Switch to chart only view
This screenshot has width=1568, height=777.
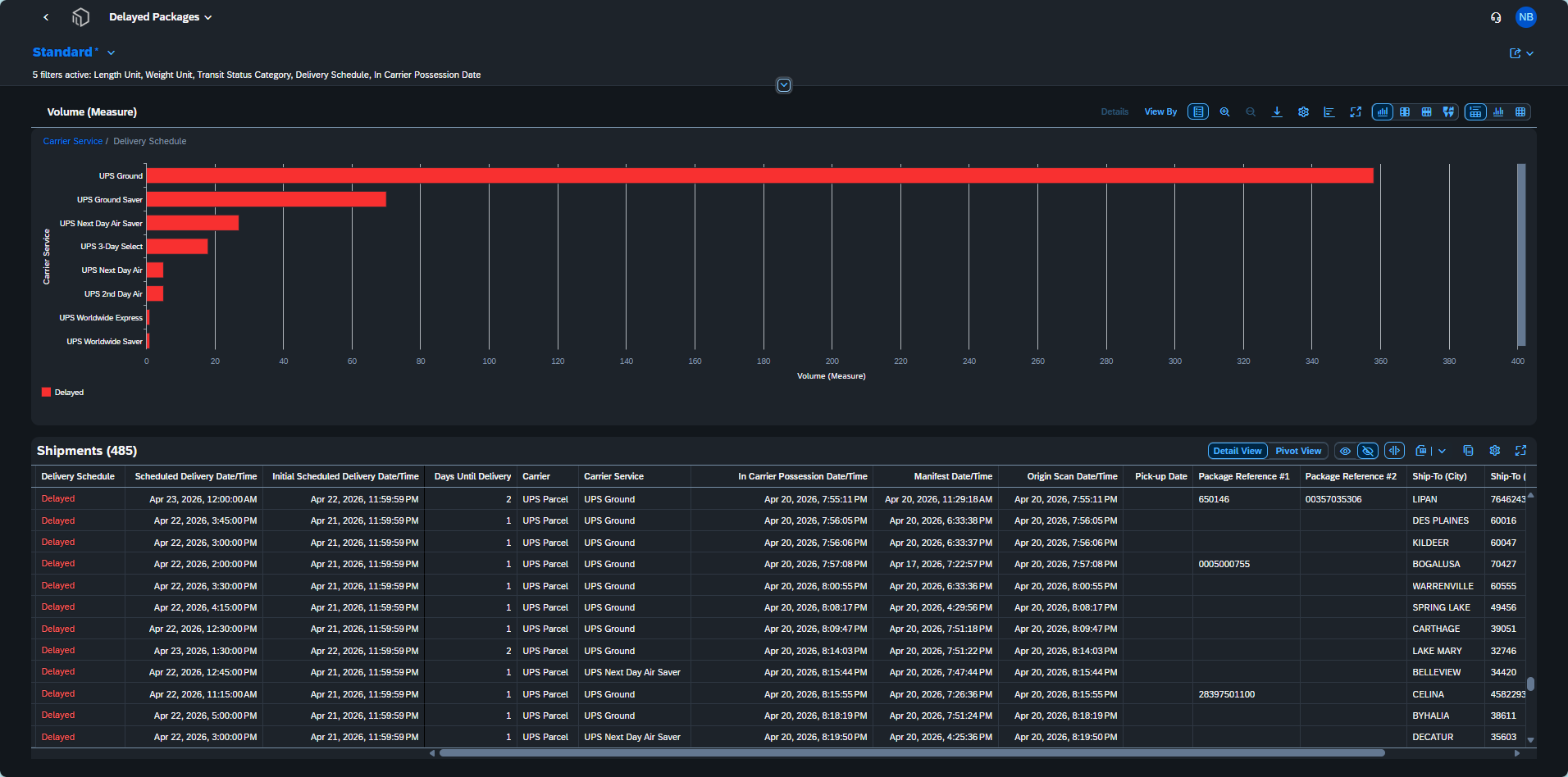click(x=1498, y=112)
